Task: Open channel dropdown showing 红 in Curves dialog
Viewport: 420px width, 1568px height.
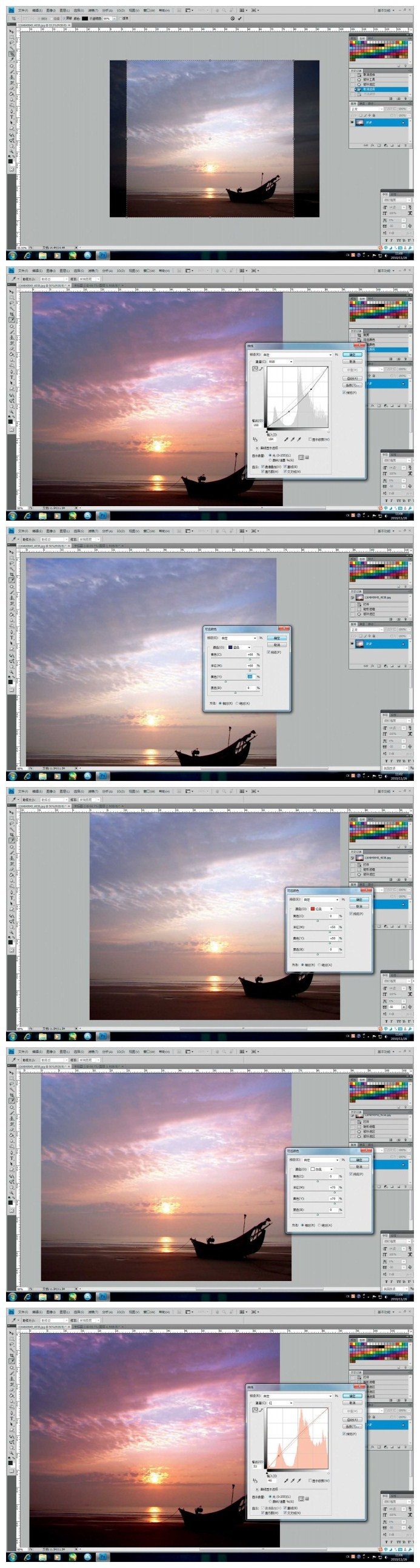Action: [x=281, y=1403]
